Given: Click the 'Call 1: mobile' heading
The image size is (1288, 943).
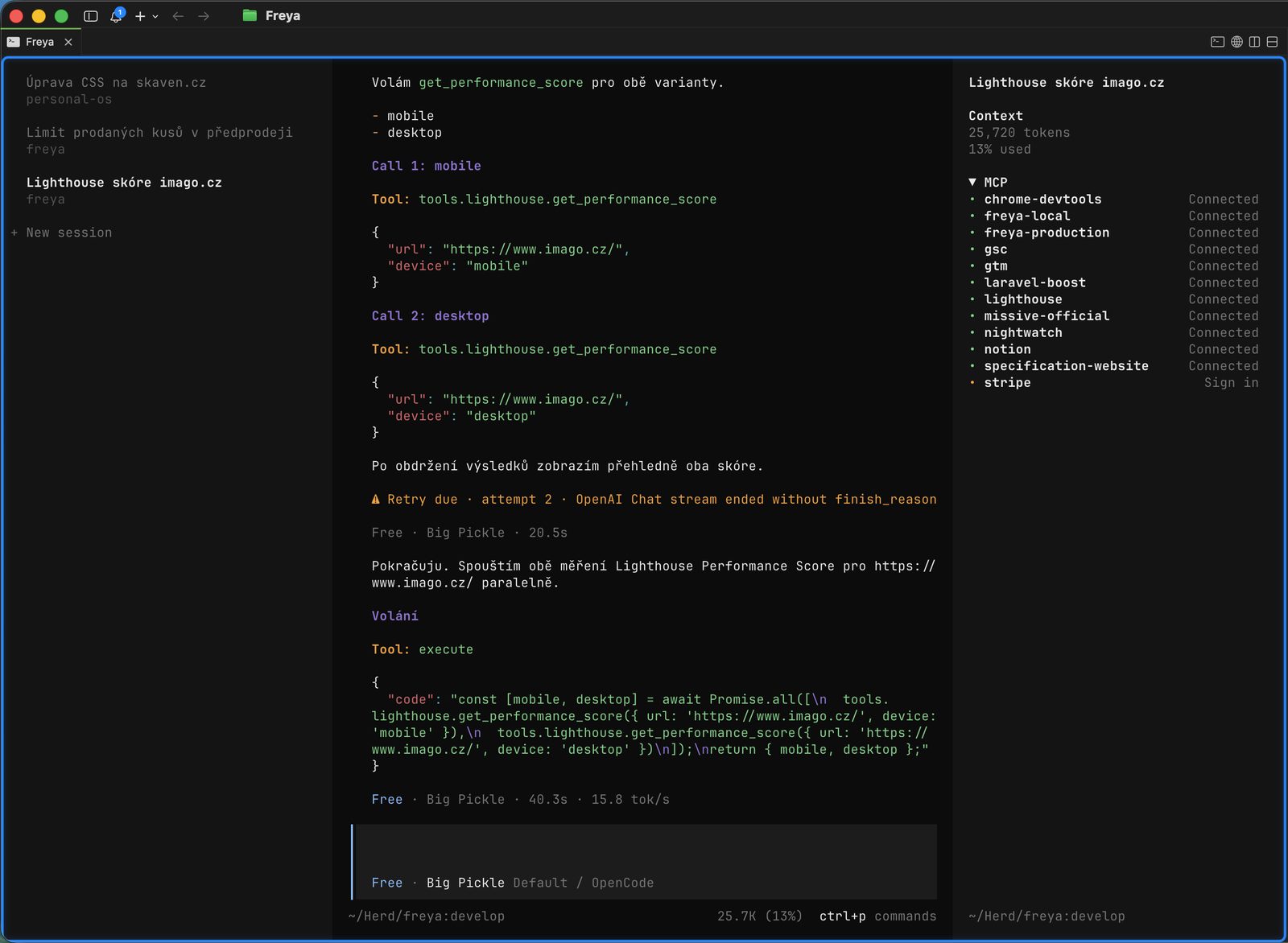Looking at the screenshot, I should click(x=426, y=166).
